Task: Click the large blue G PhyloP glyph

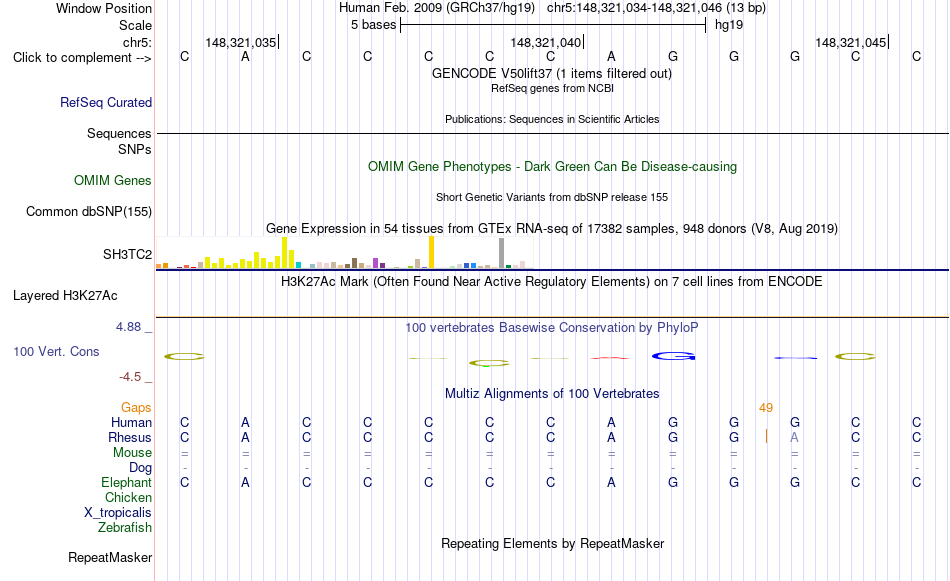Action: (x=673, y=356)
